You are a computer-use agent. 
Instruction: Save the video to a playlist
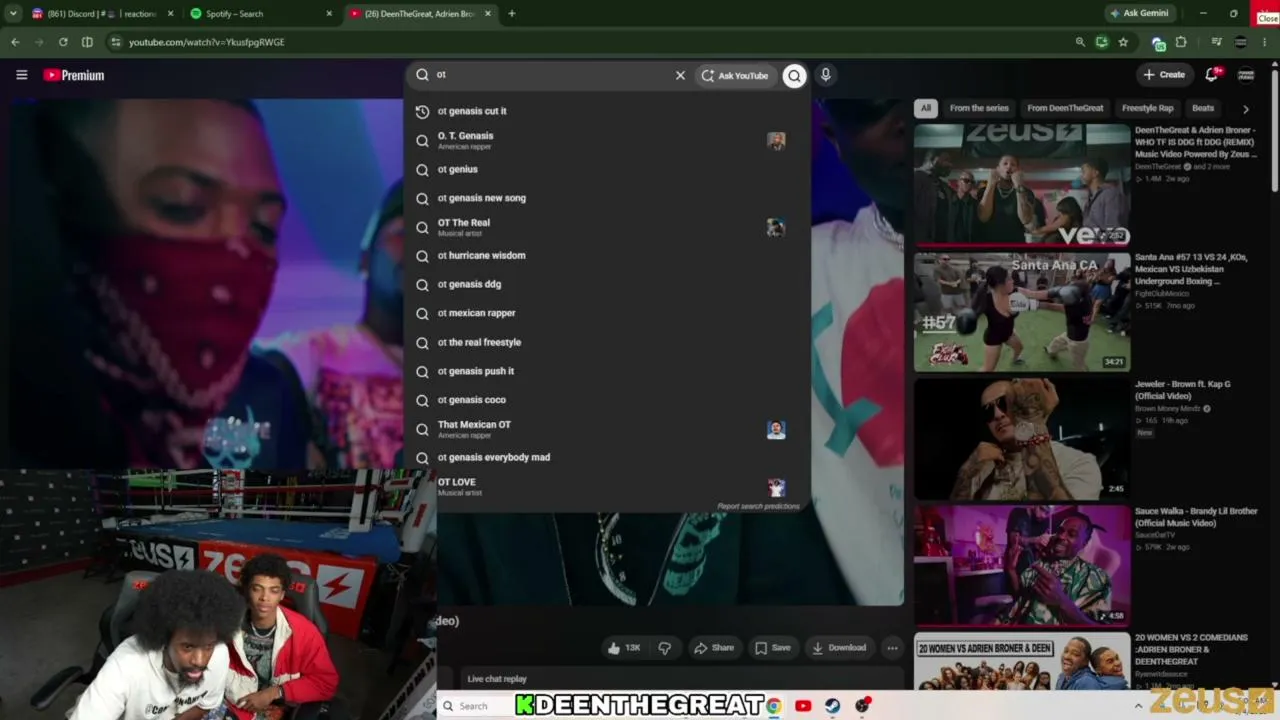tap(772, 648)
